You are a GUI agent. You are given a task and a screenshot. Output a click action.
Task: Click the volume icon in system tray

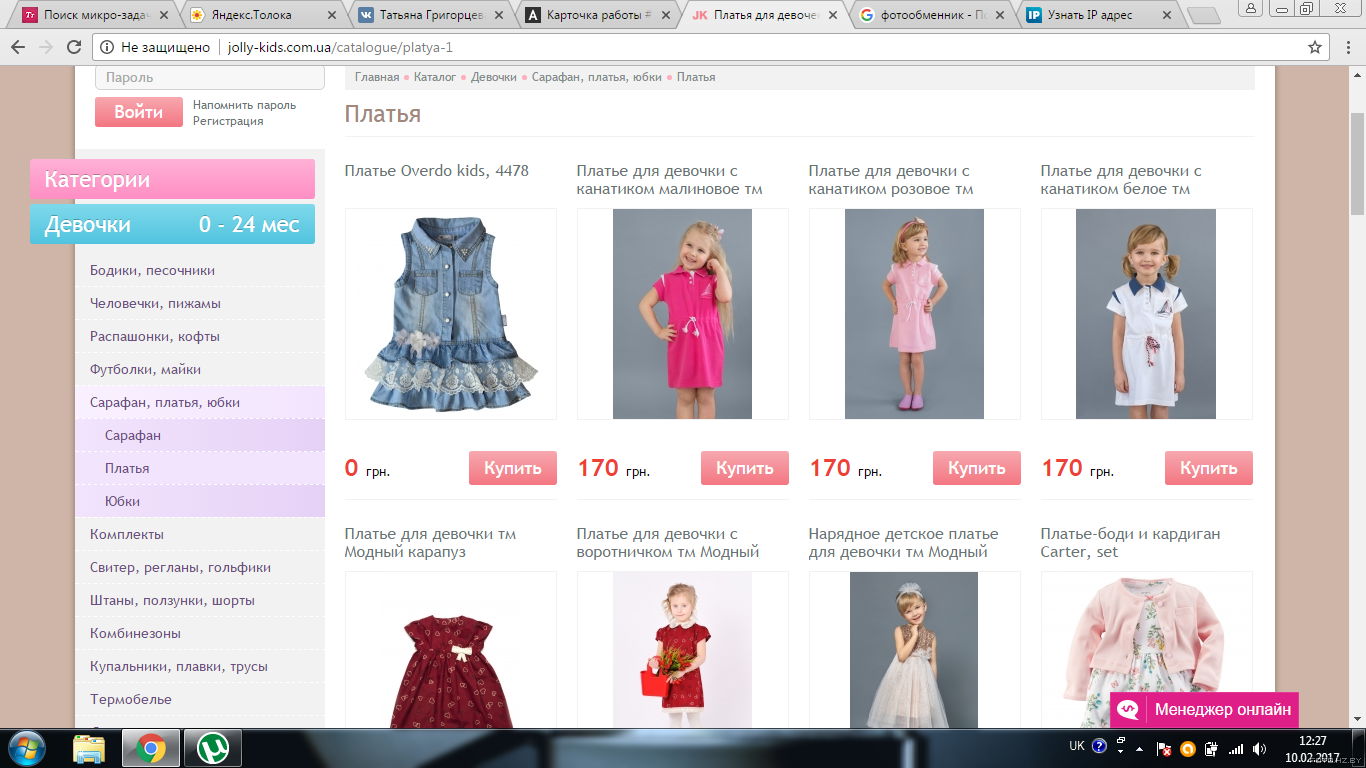pyautogui.click(x=1260, y=748)
